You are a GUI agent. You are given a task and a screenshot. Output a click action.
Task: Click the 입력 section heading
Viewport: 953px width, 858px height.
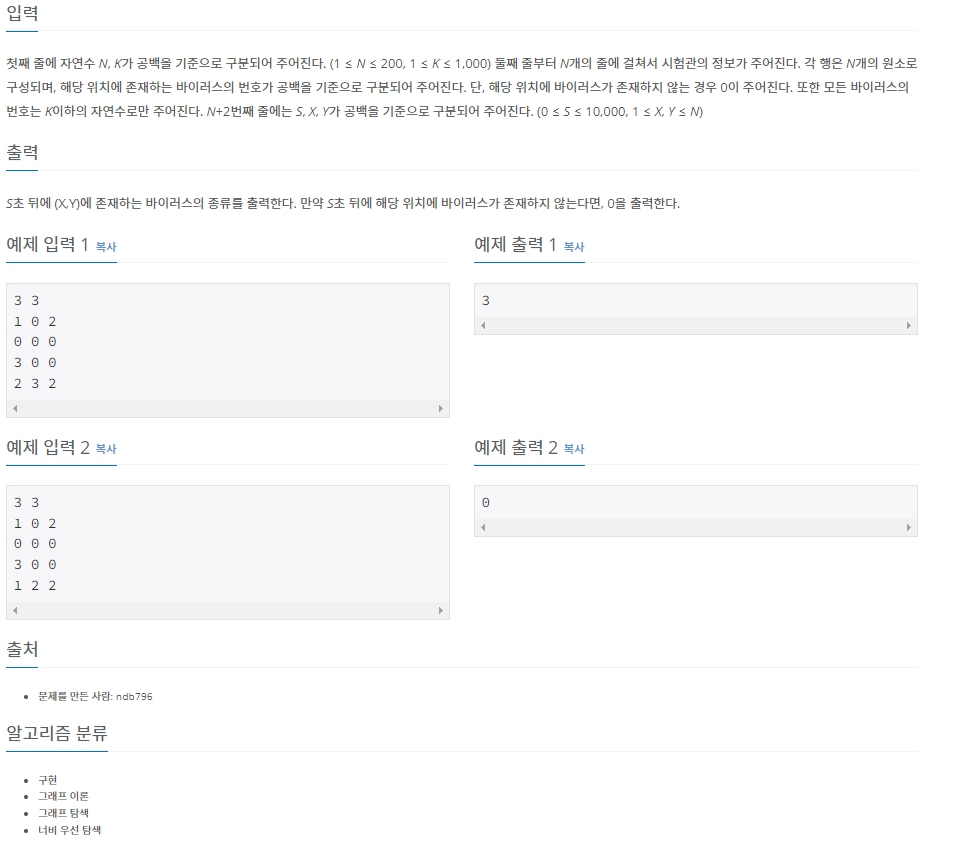(x=22, y=13)
